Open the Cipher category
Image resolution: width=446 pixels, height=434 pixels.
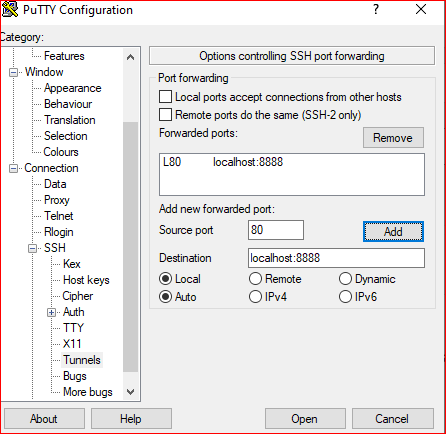coord(78,296)
